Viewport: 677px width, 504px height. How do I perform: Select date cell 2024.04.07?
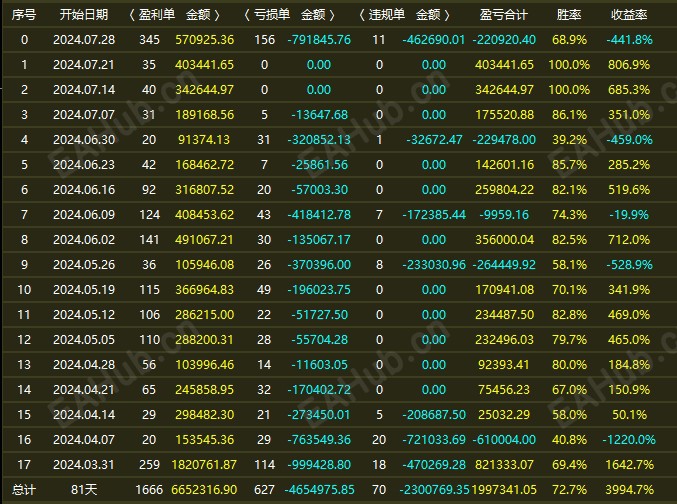click(84, 441)
